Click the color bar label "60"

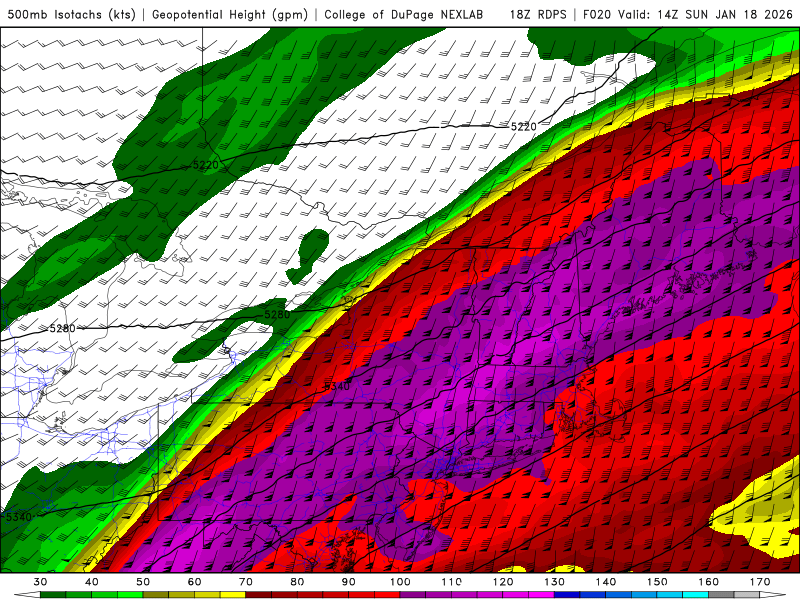[194, 582]
